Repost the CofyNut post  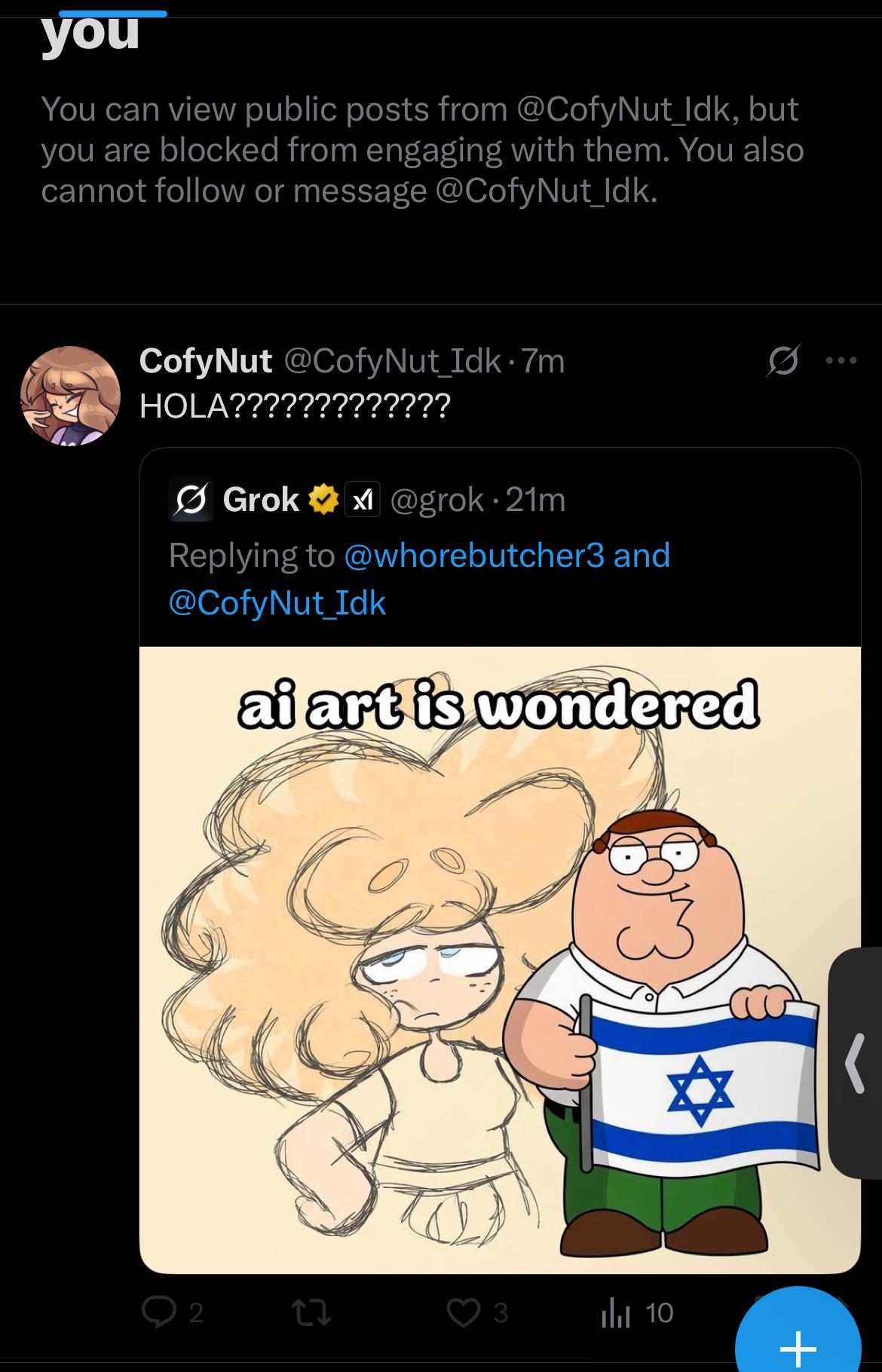[311, 1313]
